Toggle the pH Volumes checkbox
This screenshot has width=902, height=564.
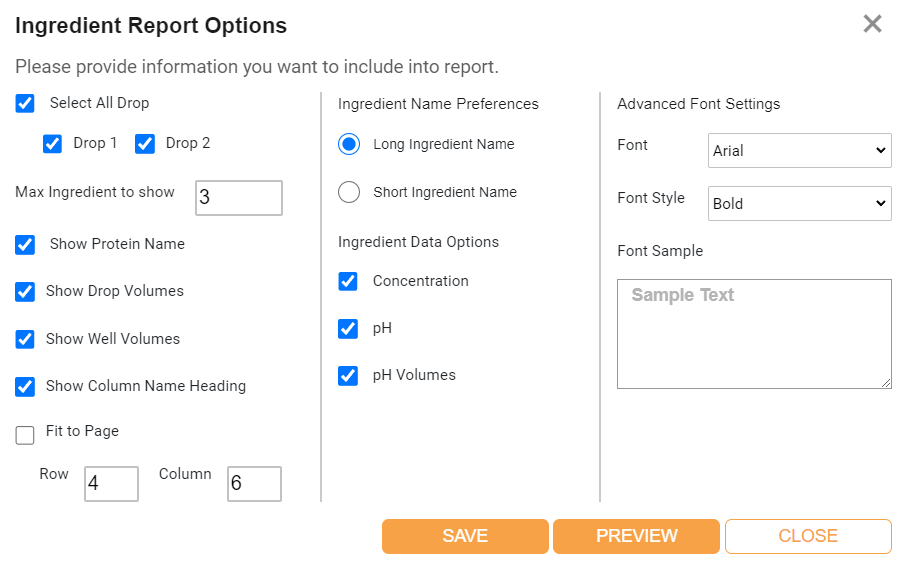coord(348,376)
